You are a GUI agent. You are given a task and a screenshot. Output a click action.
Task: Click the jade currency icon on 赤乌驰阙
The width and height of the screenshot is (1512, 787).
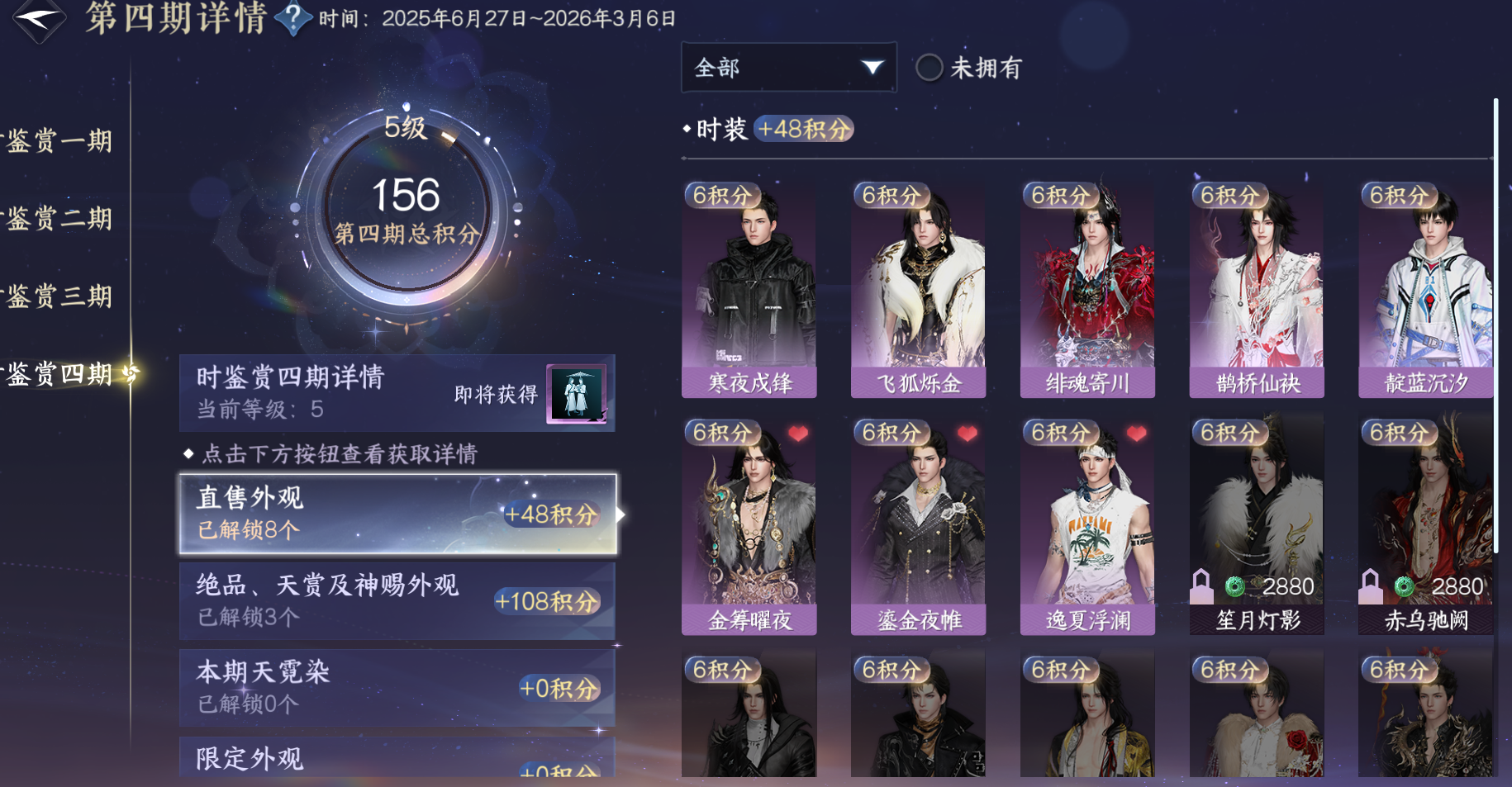click(x=1404, y=586)
